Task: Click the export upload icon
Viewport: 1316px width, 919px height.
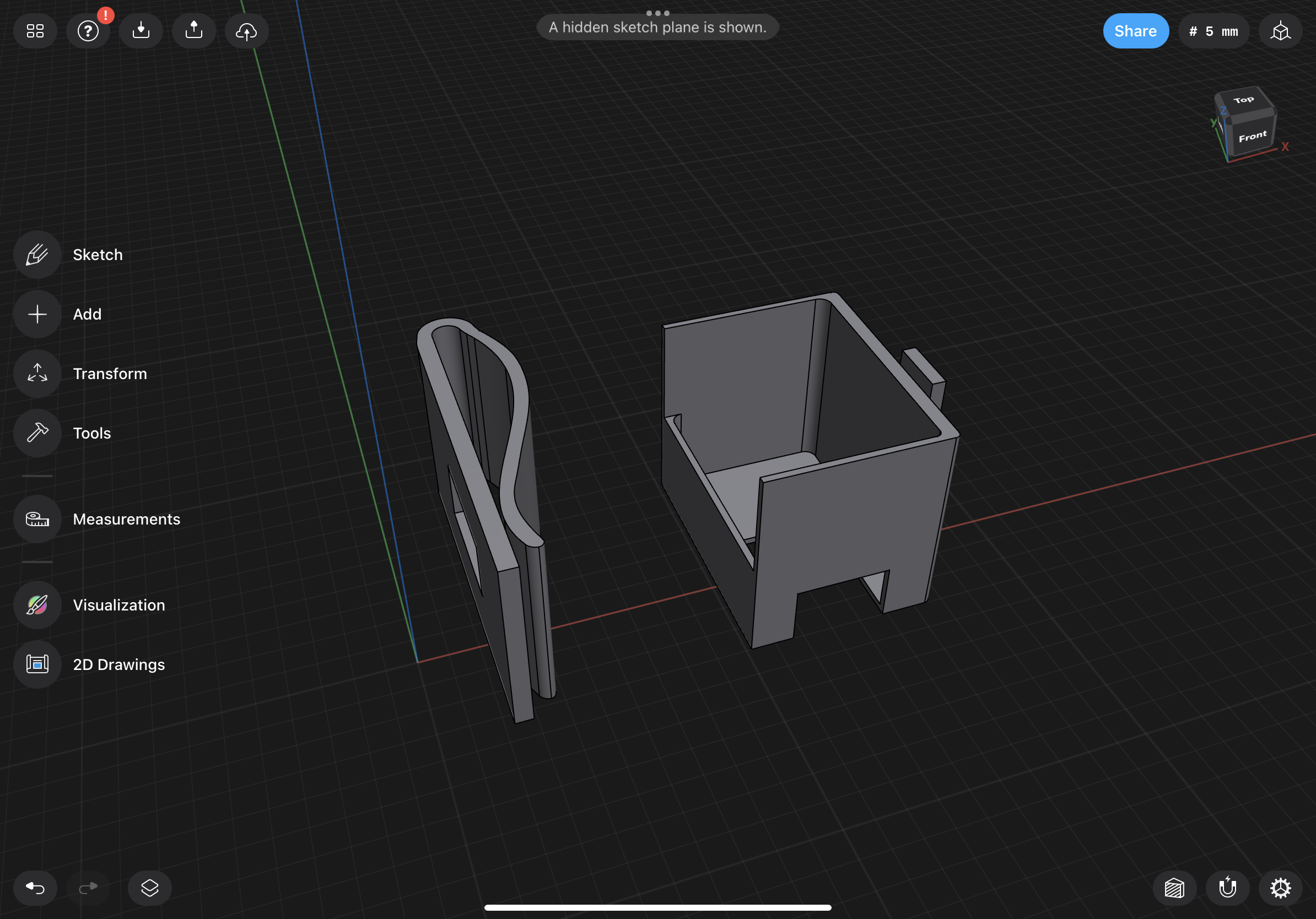Action: (x=194, y=31)
